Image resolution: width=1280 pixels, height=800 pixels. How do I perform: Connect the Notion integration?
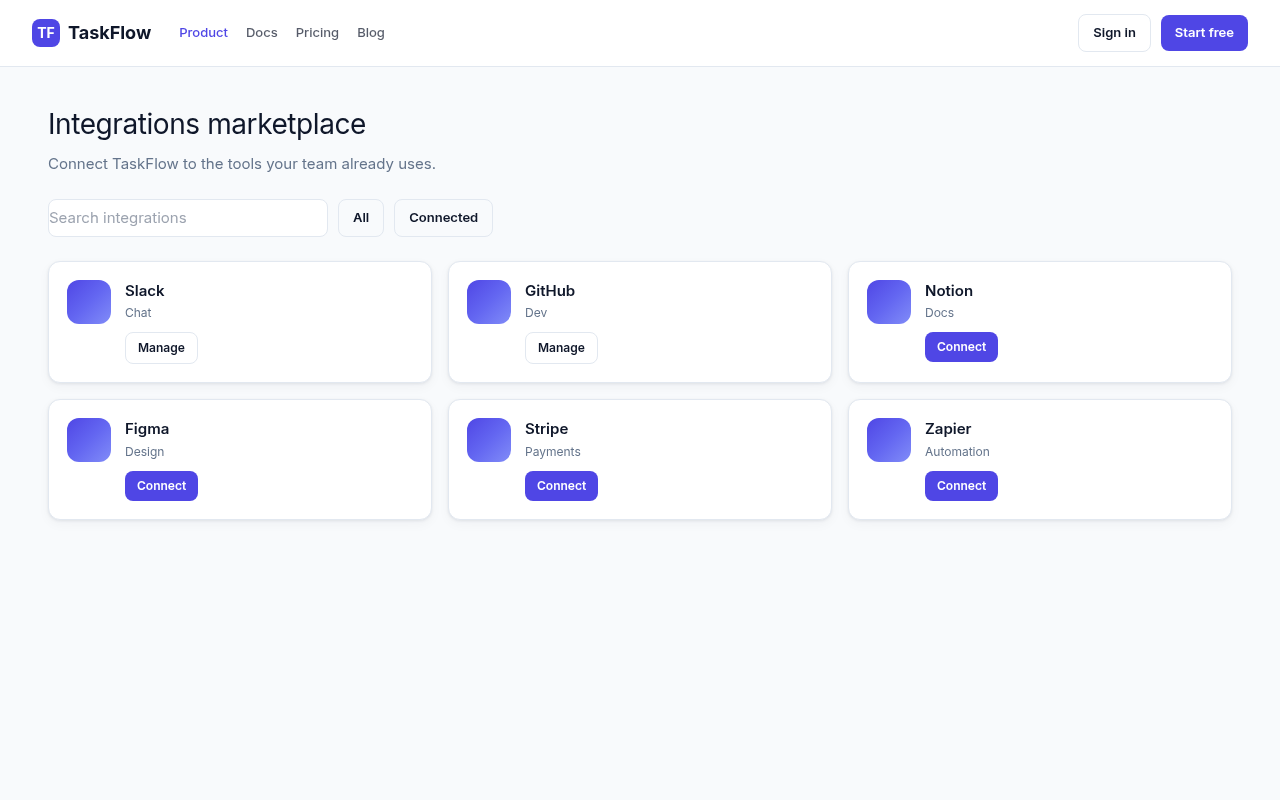click(x=961, y=347)
